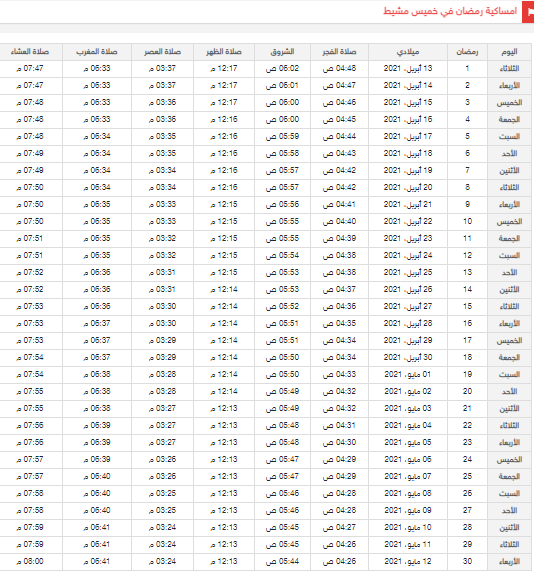Select the اليوم column header
Viewport: 534px width, 578px height.
tap(509, 52)
